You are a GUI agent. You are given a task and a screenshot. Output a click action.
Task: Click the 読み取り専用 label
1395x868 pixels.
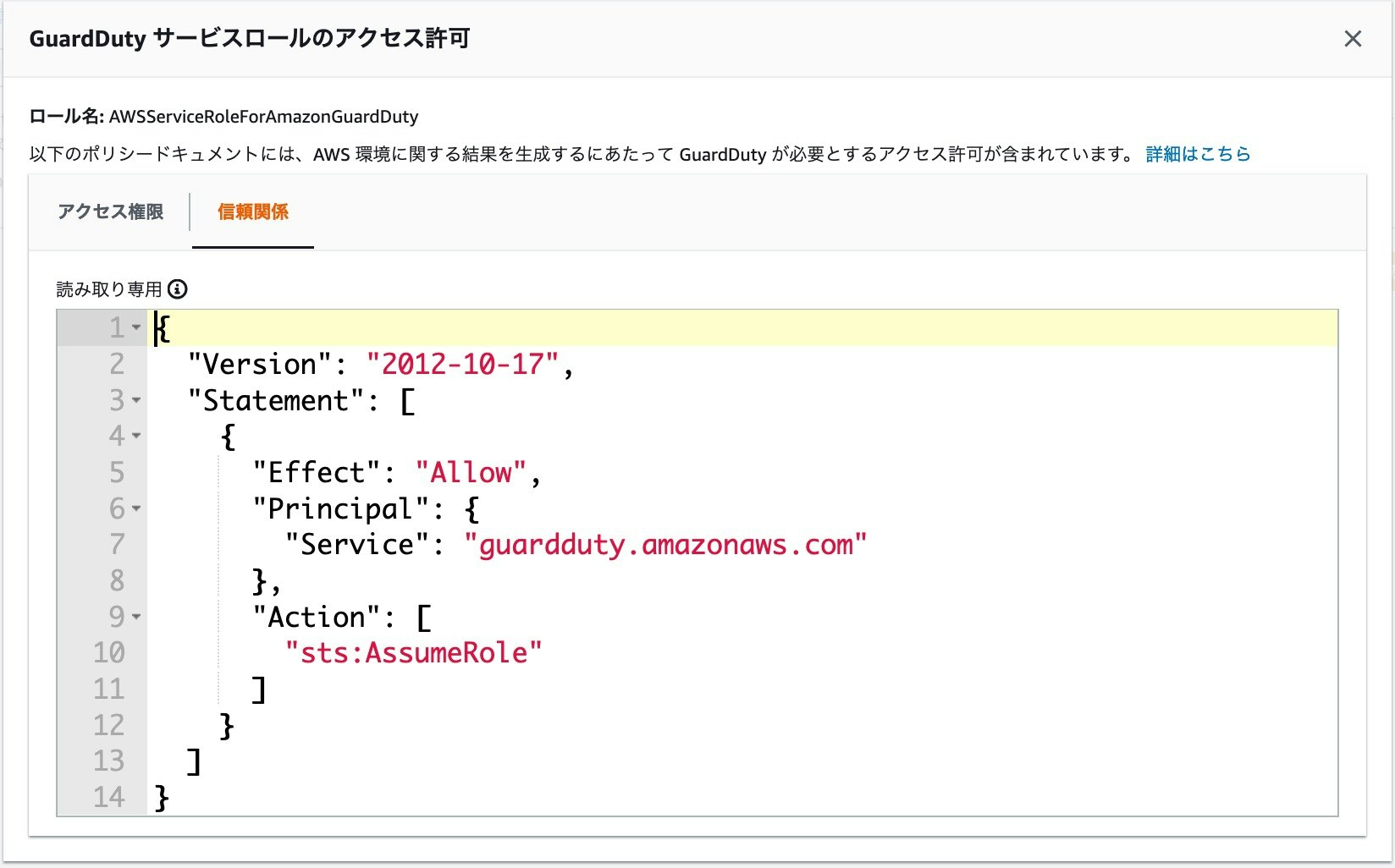pyautogui.click(x=108, y=289)
